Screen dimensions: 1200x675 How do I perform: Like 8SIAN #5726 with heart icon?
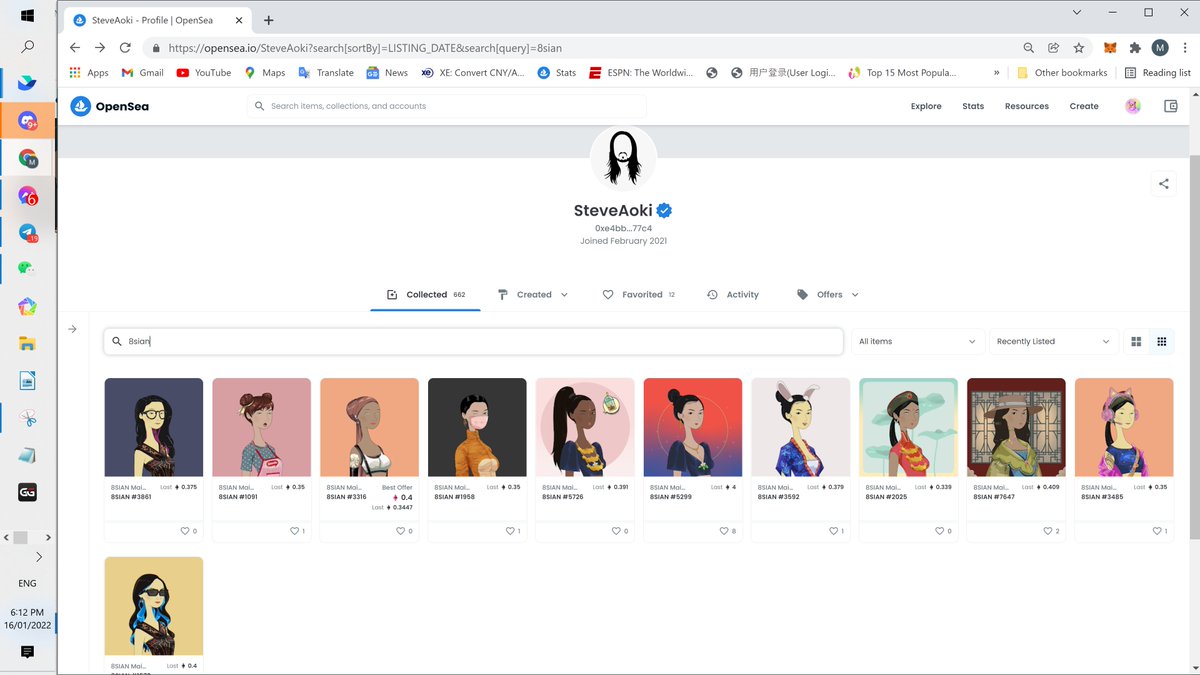(x=617, y=531)
